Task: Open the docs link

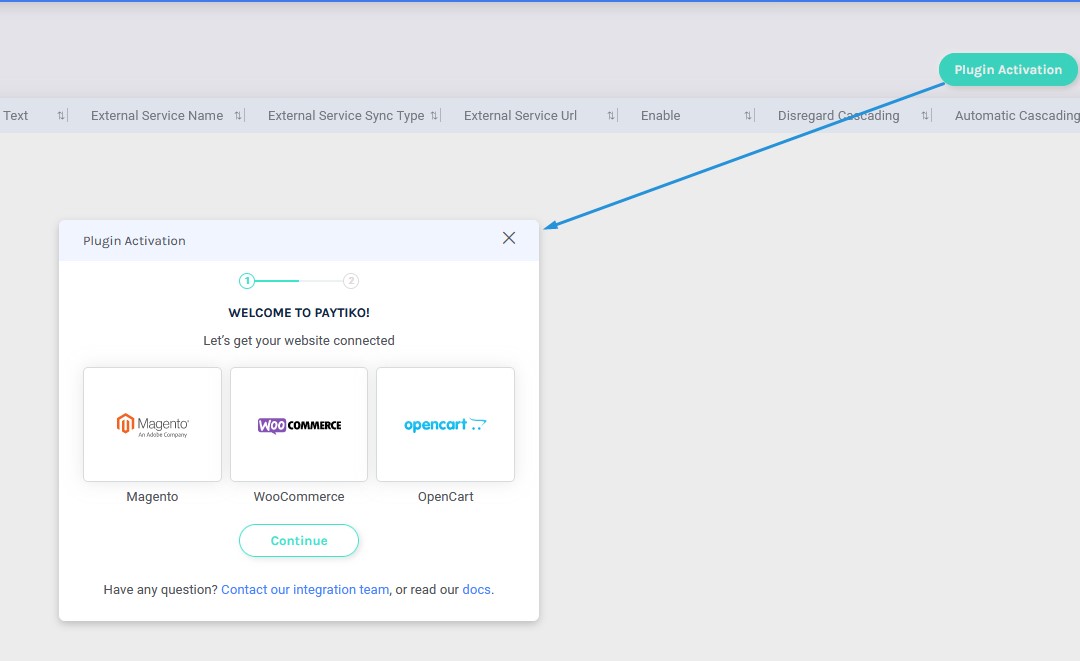Action: tap(477, 589)
